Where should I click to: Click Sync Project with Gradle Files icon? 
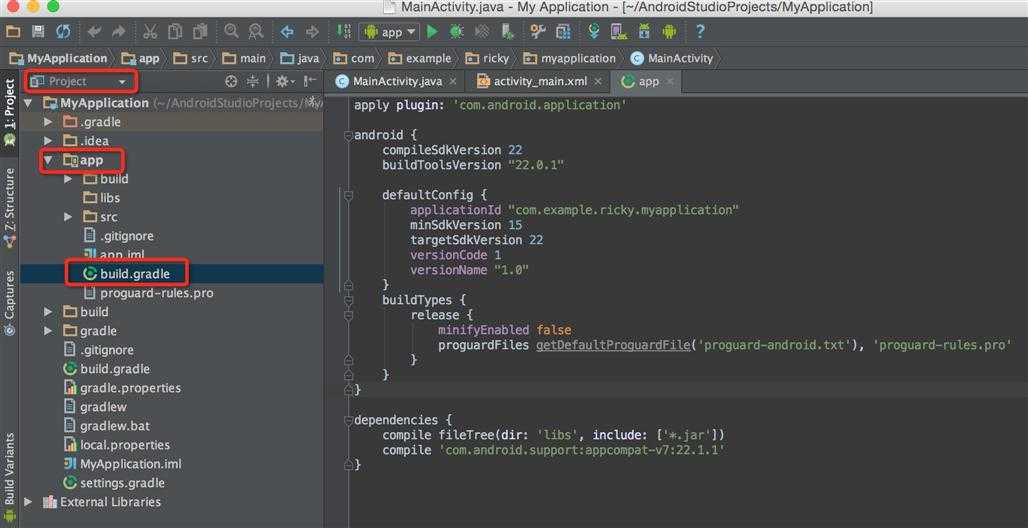[x=594, y=31]
